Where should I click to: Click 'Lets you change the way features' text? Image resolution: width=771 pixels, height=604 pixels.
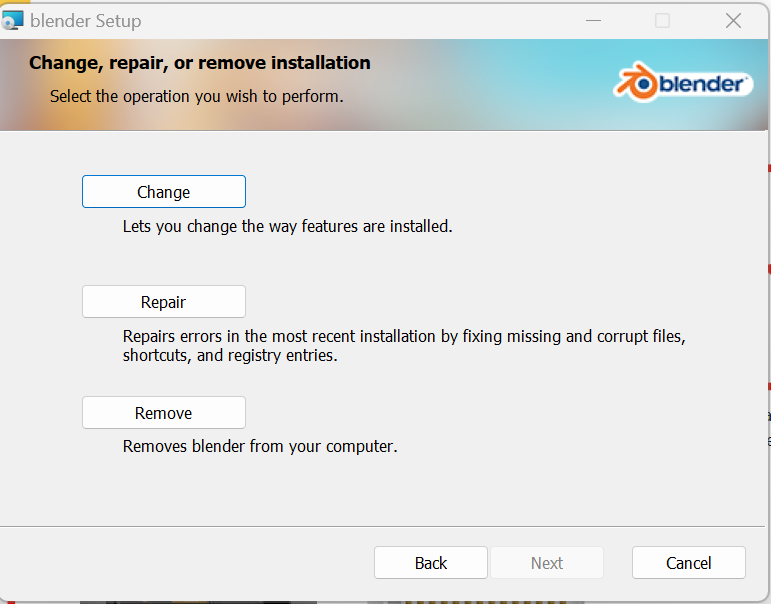pyautogui.click(x=288, y=226)
